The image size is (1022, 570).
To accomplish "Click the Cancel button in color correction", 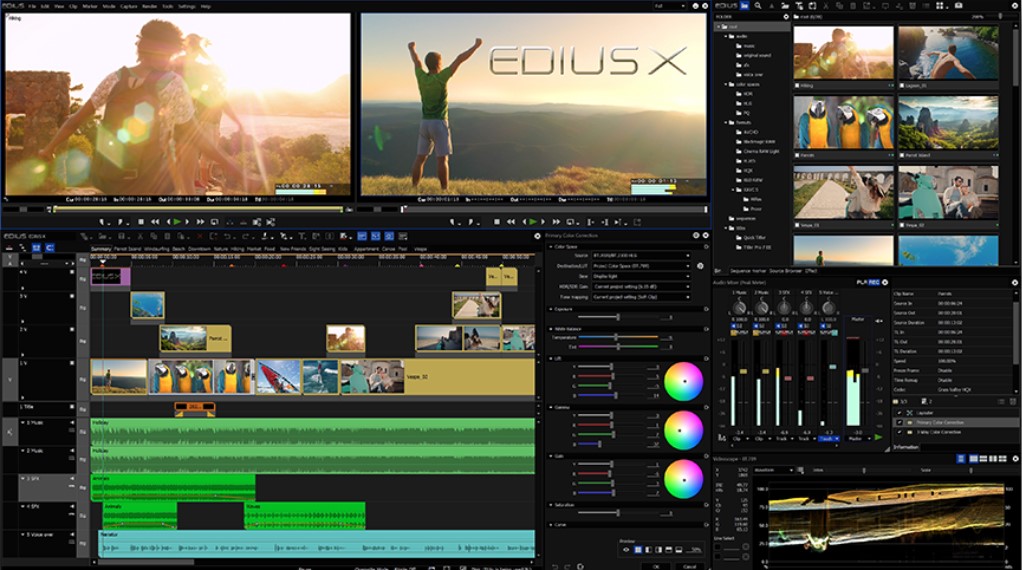I will point(689,566).
